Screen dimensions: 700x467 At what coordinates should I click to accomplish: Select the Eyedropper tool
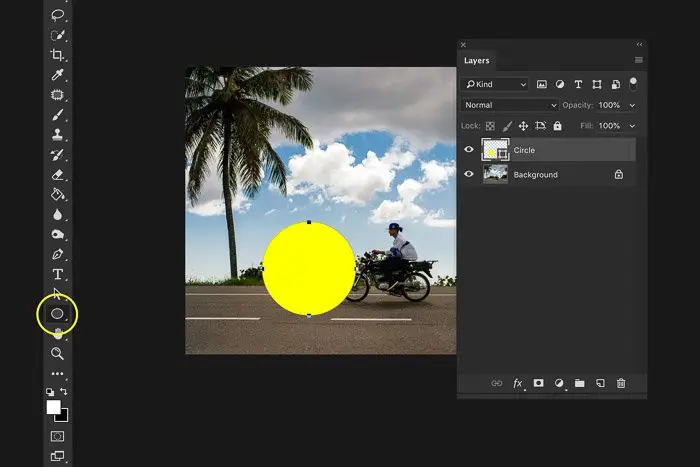57,75
